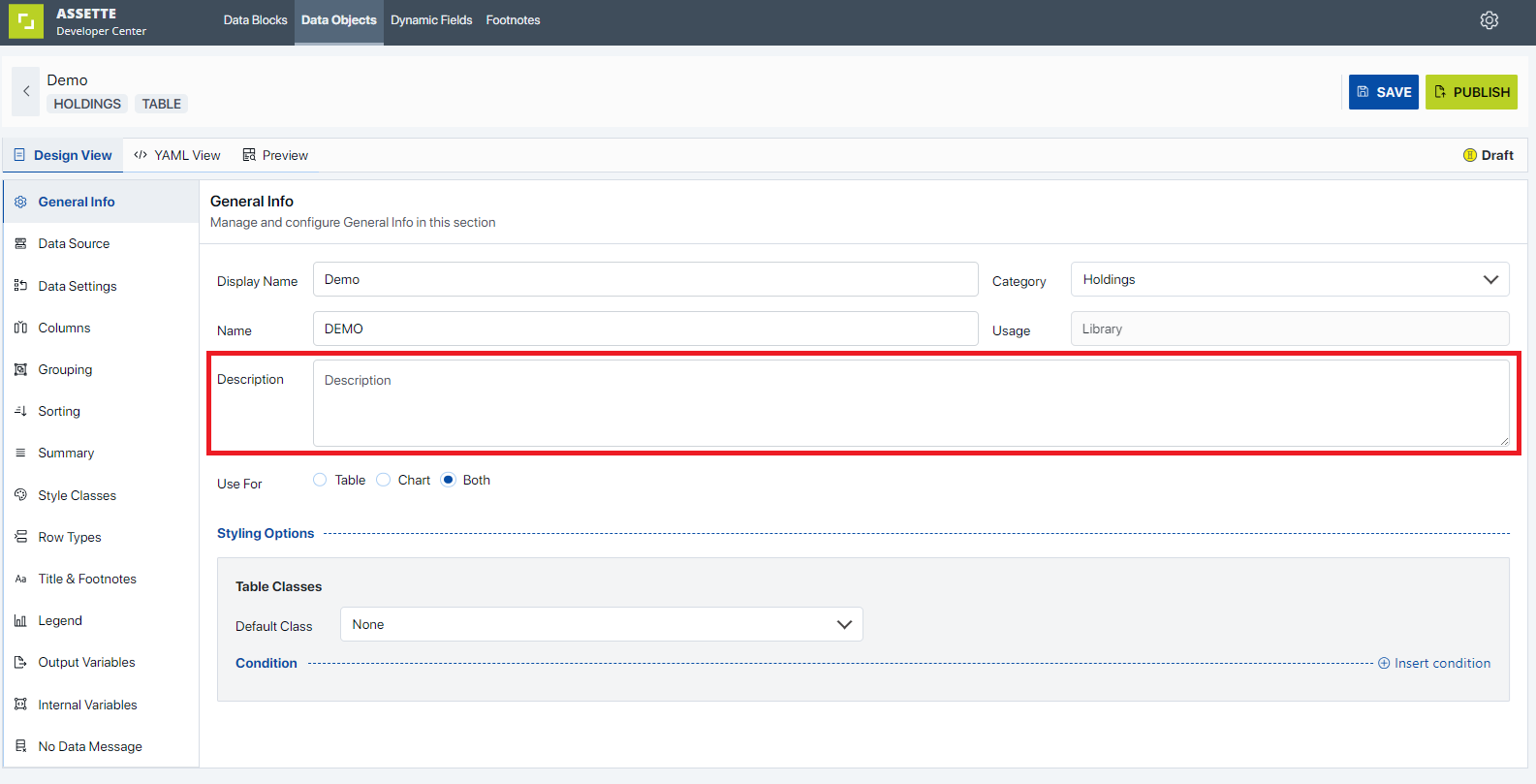
Task: Open the Data Objects tab
Action: [339, 20]
